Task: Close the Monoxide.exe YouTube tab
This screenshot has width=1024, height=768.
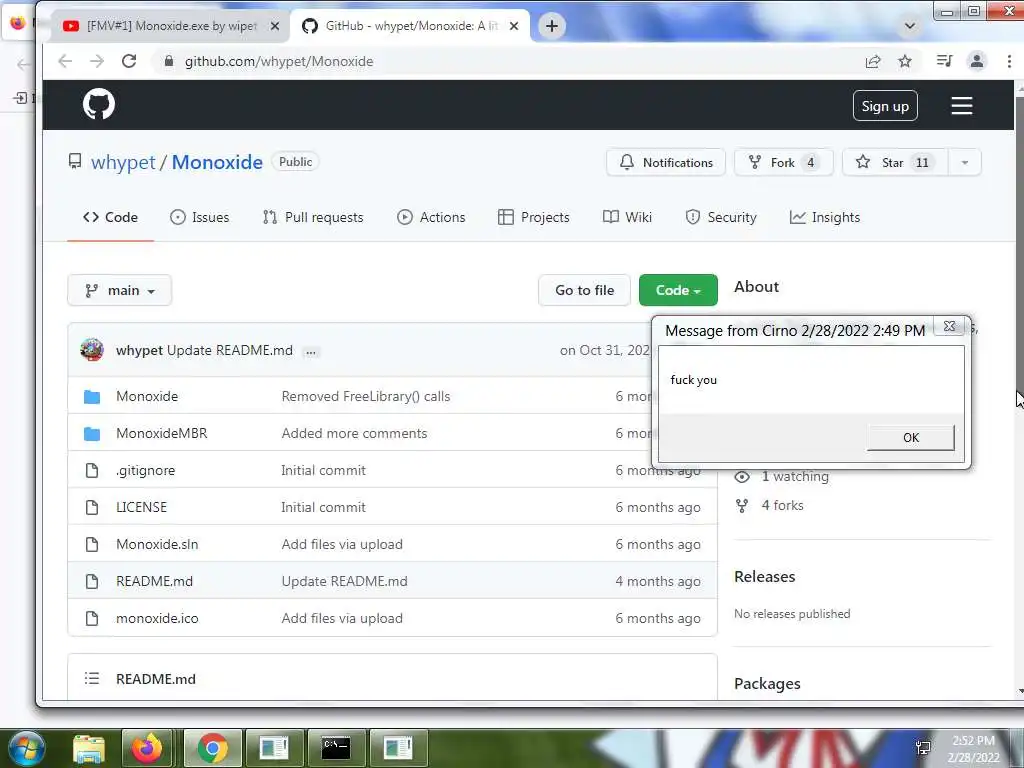Action: (x=275, y=26)
